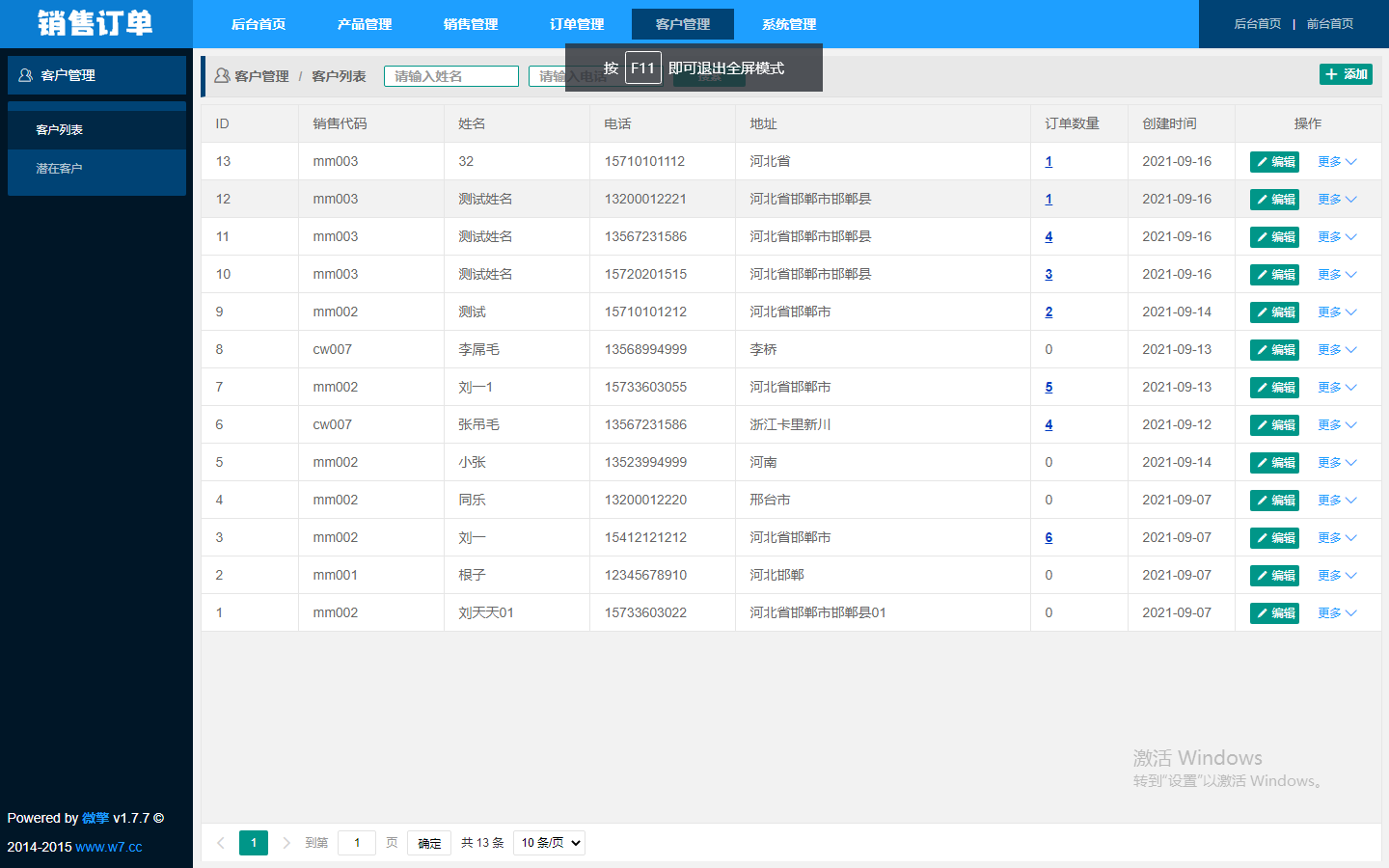Click the person icon in the breadcrumb bar
This screenshot has height=868, width=1389.
222,75
